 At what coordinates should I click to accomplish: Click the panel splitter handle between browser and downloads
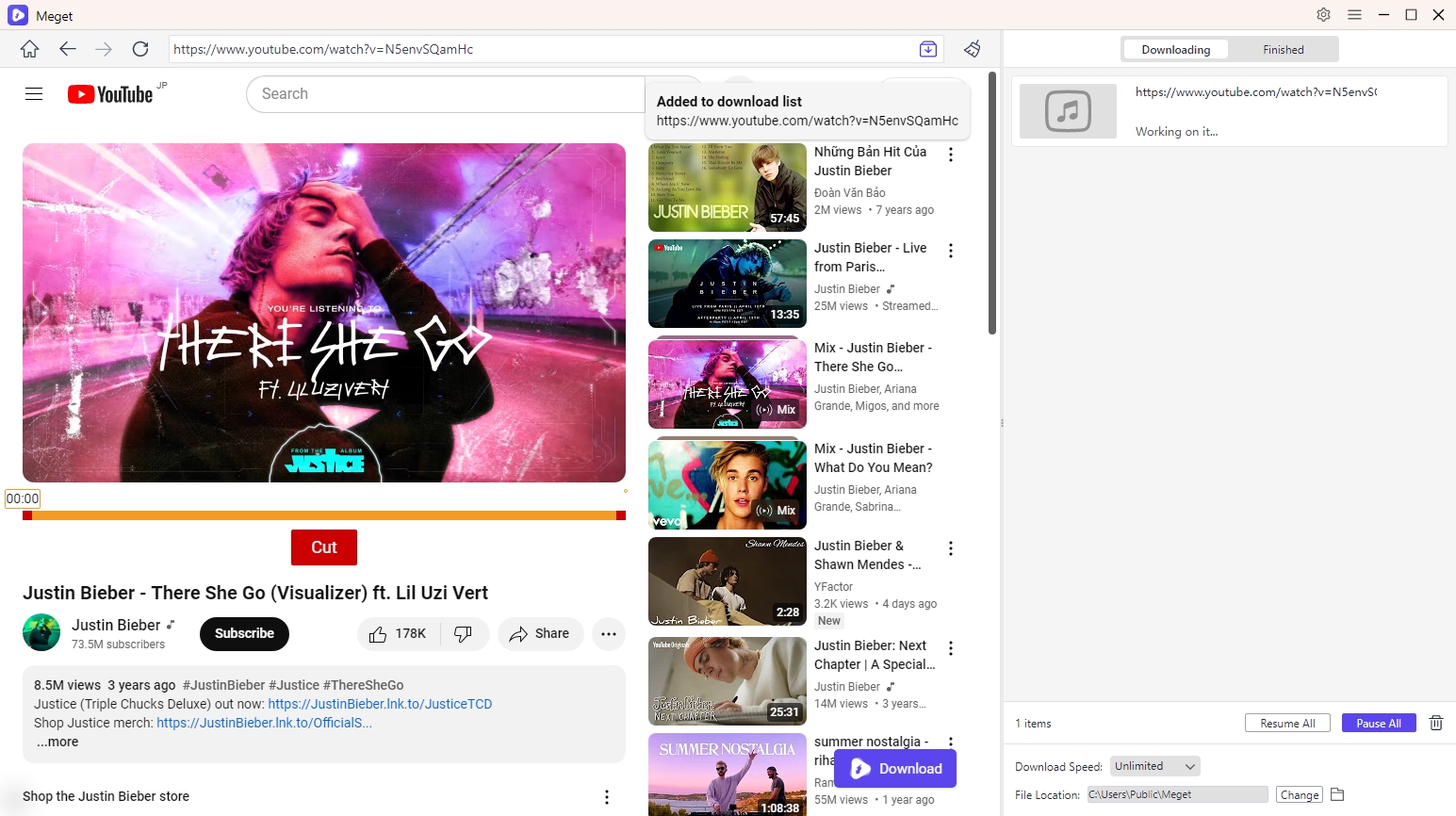1002,423
